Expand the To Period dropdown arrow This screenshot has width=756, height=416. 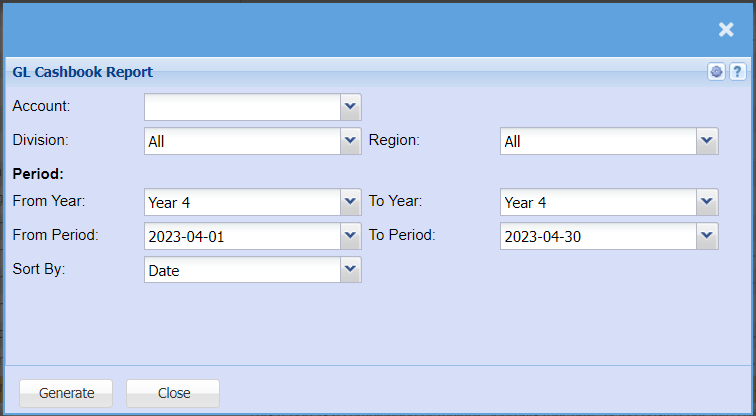pos(707,236)
